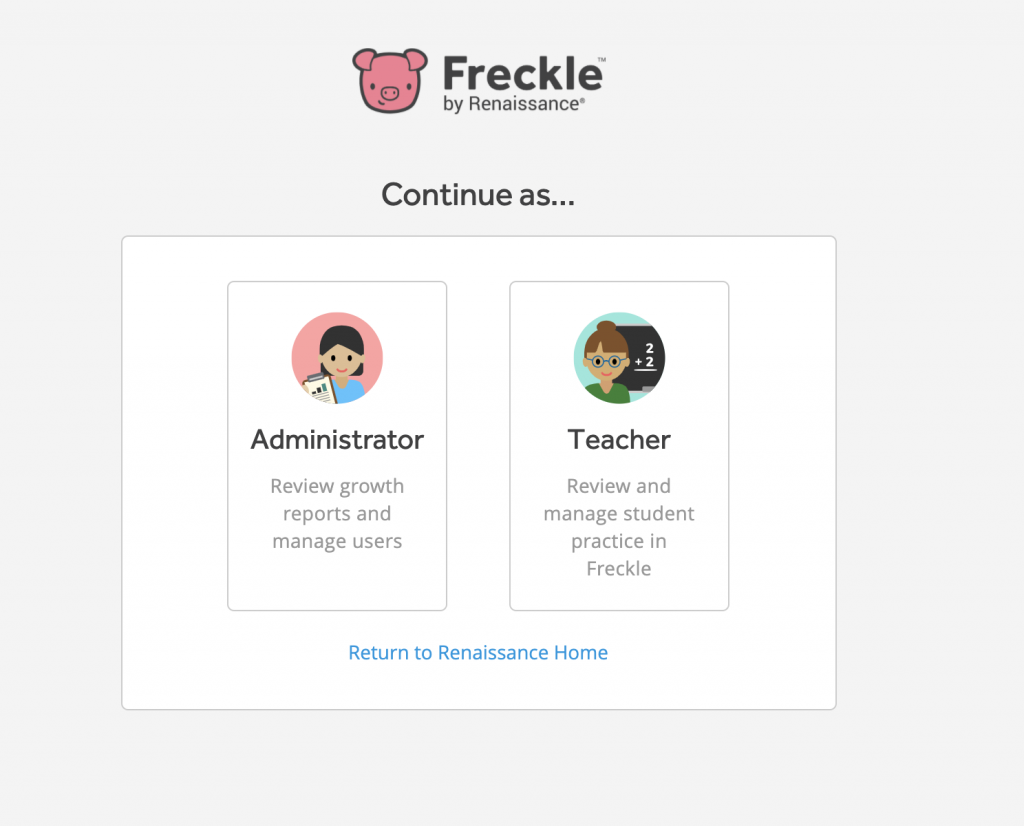Click the 'Continue as...' title text

(477, 195)
